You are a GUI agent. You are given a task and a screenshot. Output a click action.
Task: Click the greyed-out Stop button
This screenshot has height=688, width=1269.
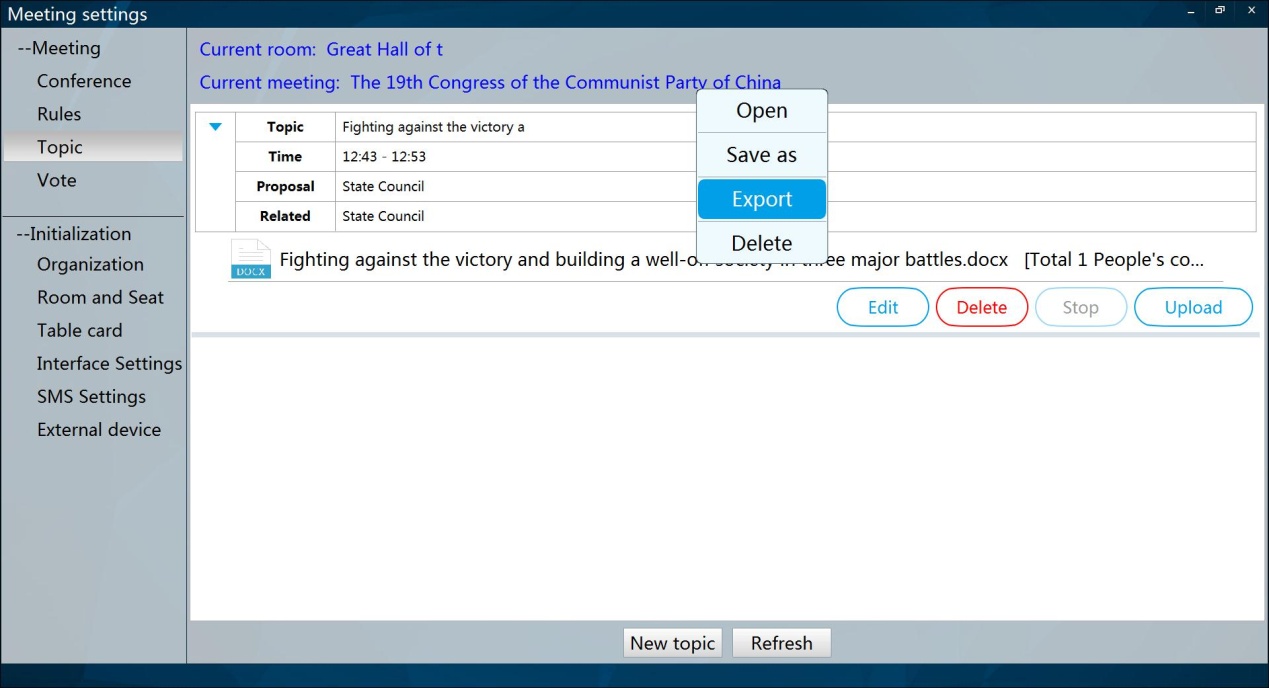click(1081, 307)
